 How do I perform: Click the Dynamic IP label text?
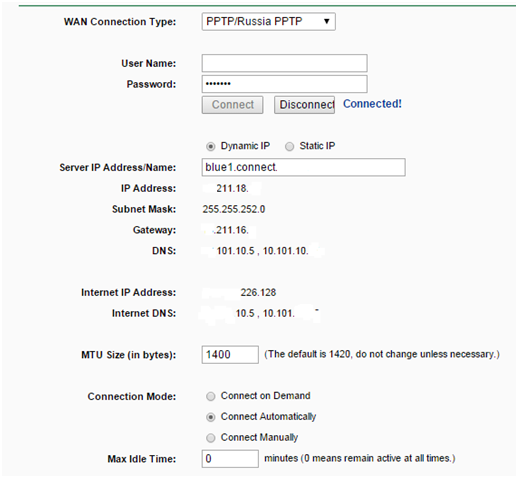[245, 146]
